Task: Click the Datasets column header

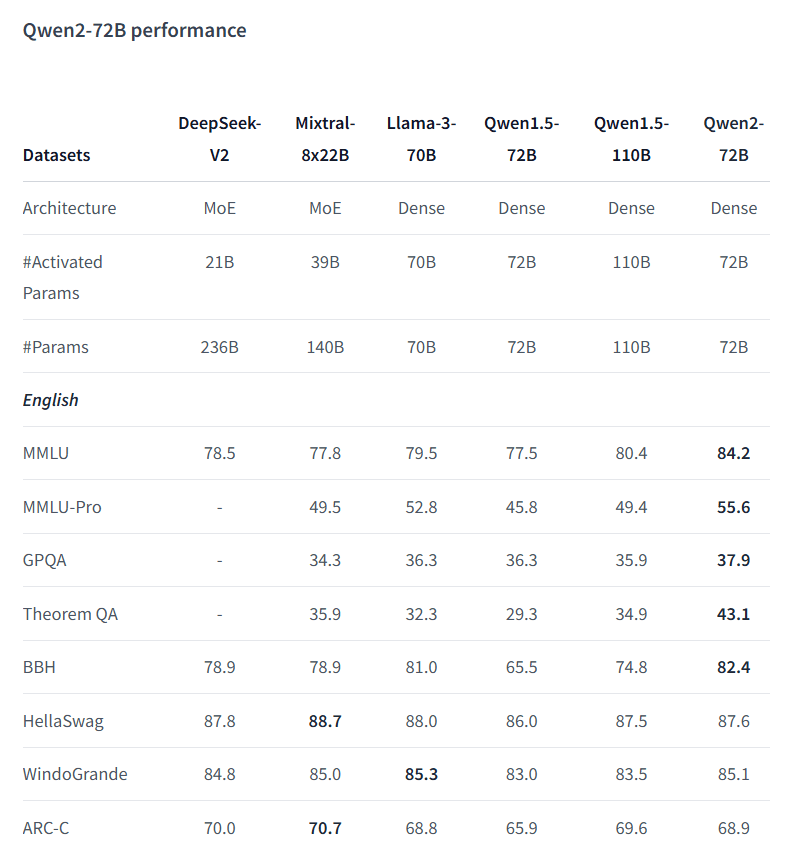Action: coord(56,155)
